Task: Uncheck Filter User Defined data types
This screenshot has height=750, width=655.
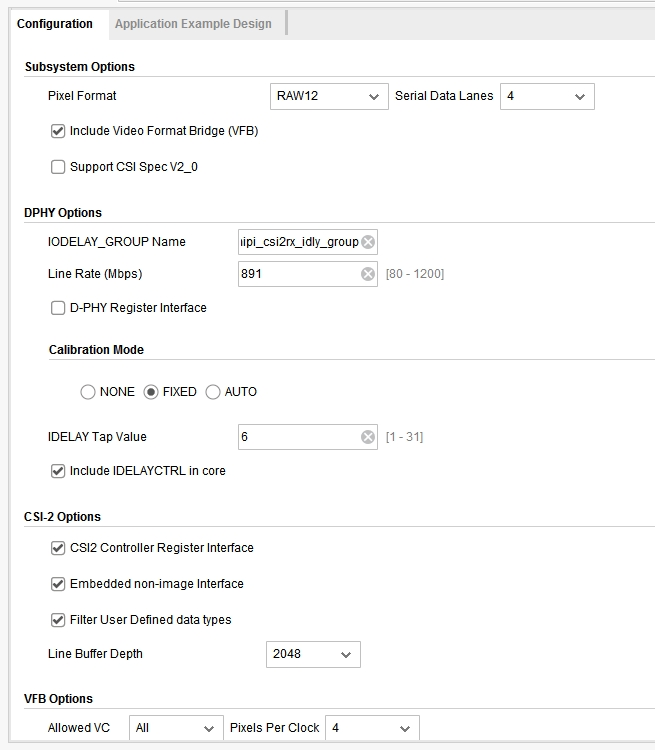Action: click(x=58, y=620)
